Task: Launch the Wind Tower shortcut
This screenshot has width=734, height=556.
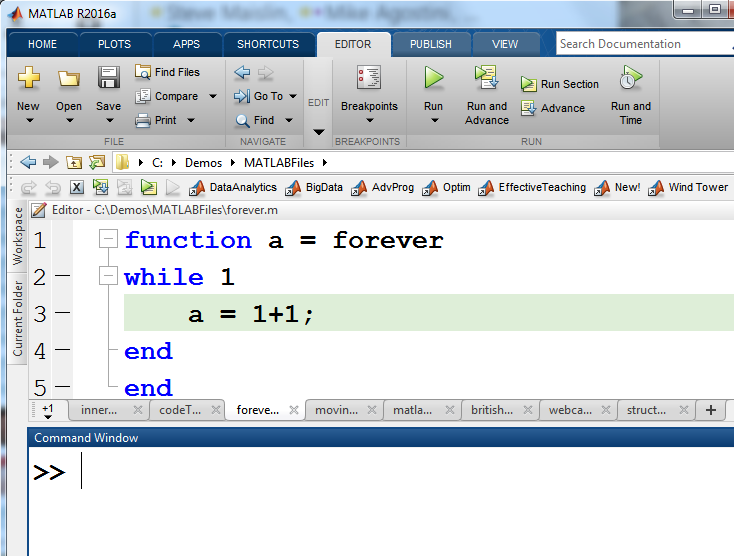Action: pos(688,187)
